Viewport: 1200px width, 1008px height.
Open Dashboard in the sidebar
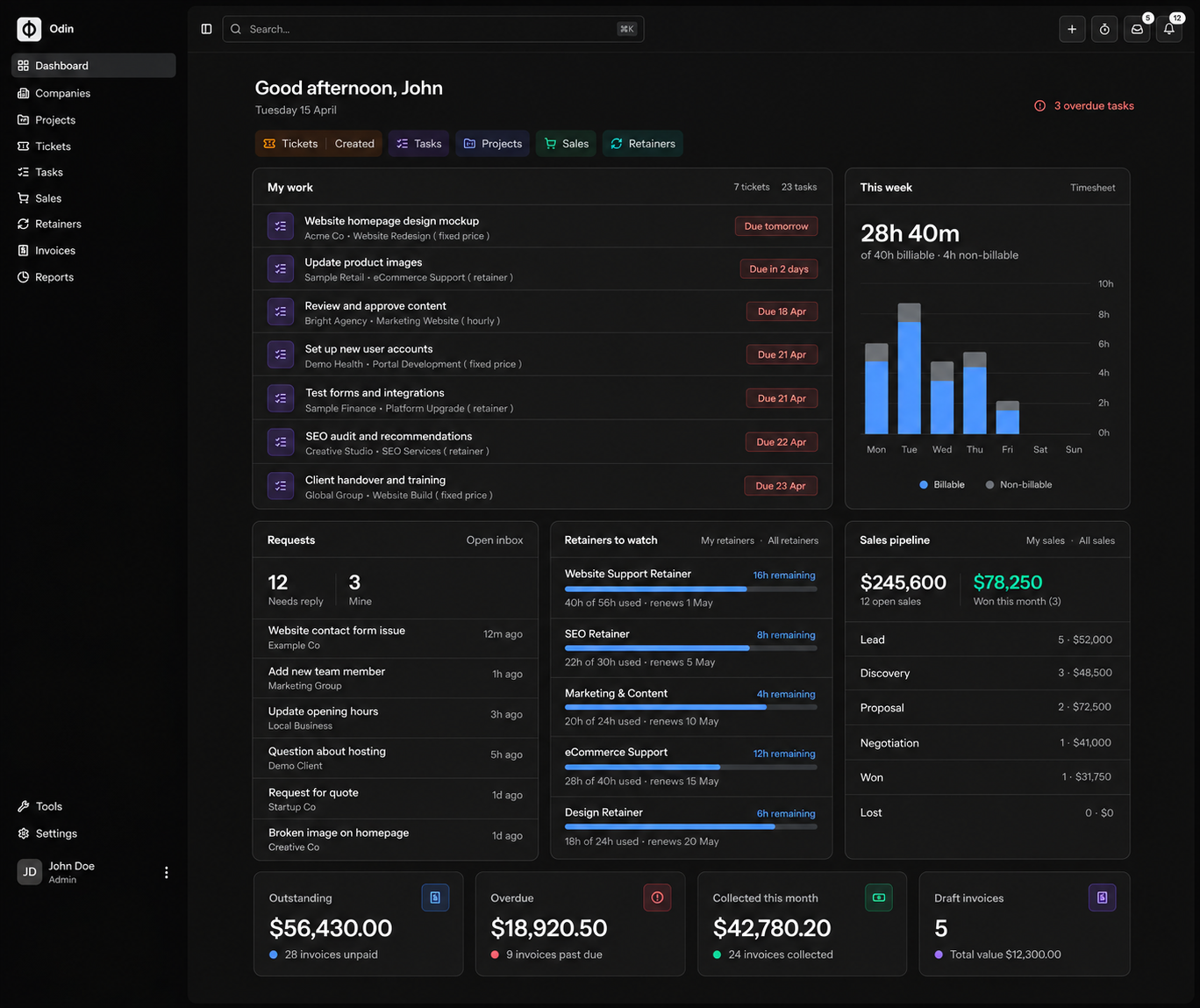(x=94, y=65)
